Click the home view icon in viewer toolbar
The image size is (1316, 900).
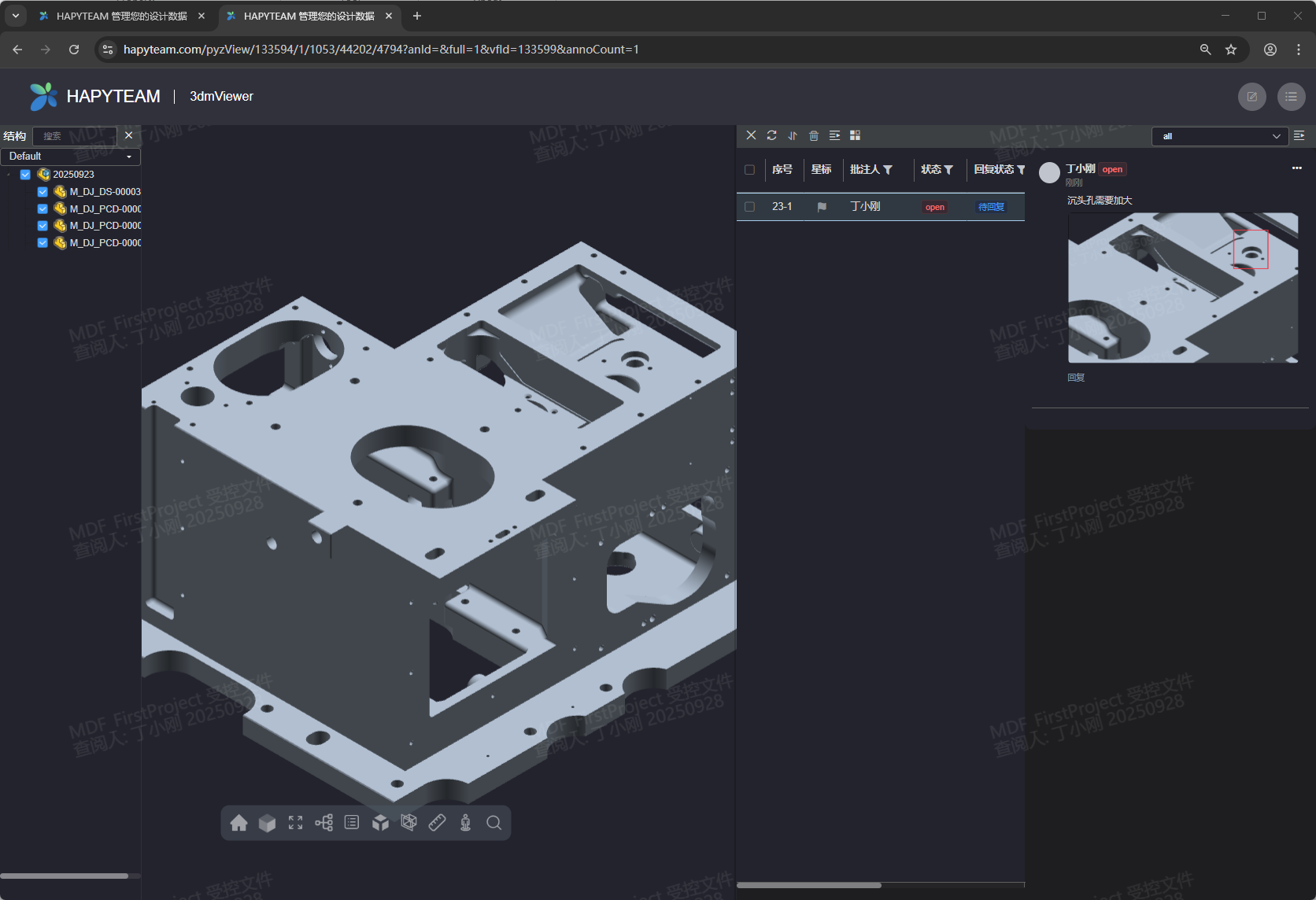point(239,823)
